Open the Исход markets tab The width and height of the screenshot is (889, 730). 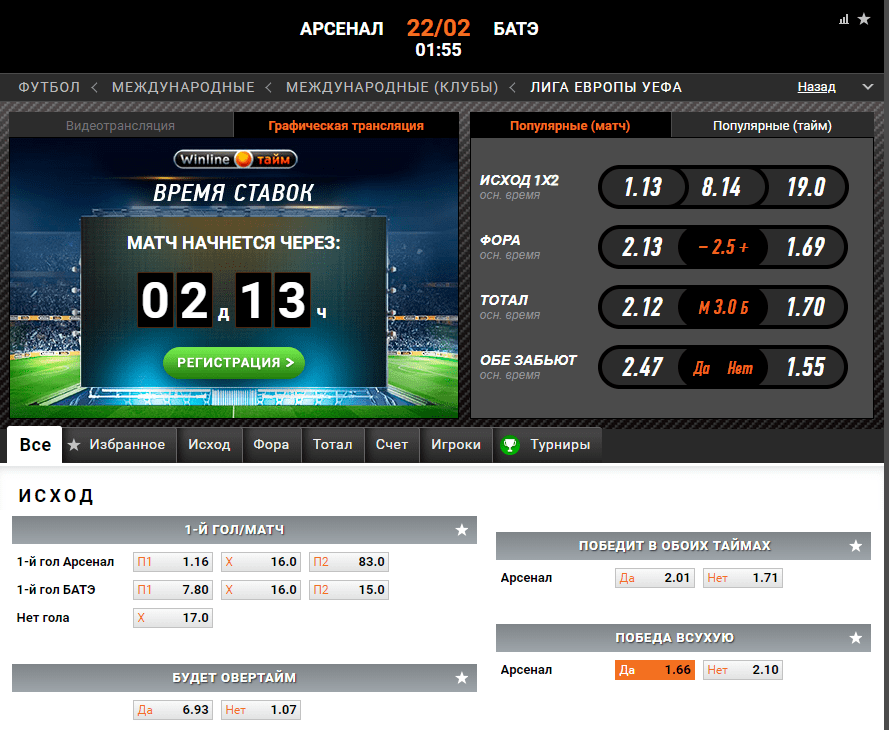(209, 445)
